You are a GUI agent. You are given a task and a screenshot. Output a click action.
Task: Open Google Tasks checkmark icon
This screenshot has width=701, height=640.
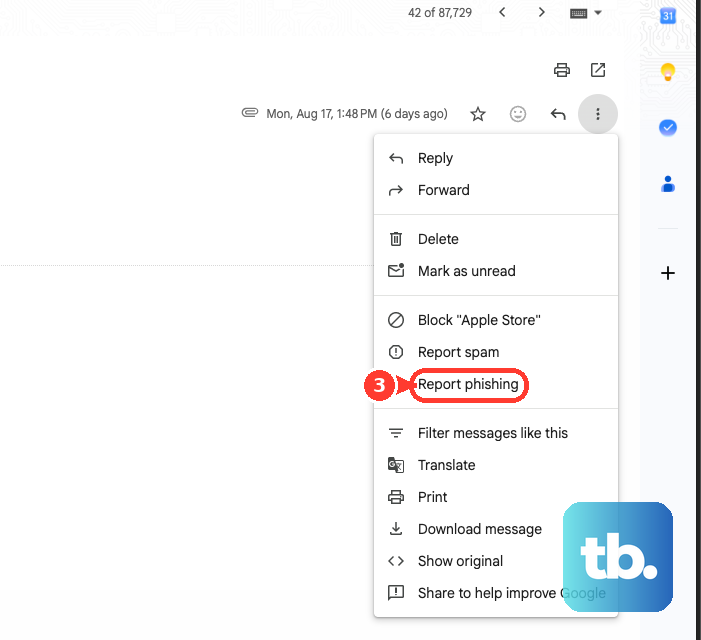coord(667,128)
